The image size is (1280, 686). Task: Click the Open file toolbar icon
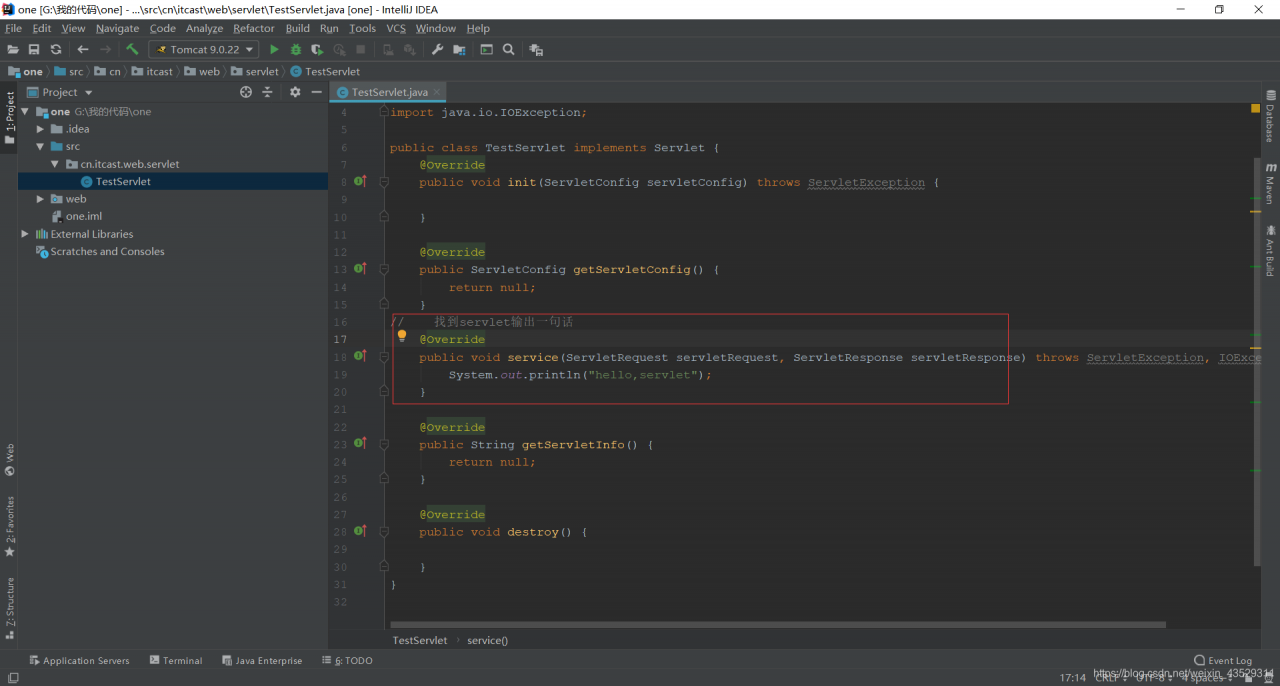click(x=13, y=49)
